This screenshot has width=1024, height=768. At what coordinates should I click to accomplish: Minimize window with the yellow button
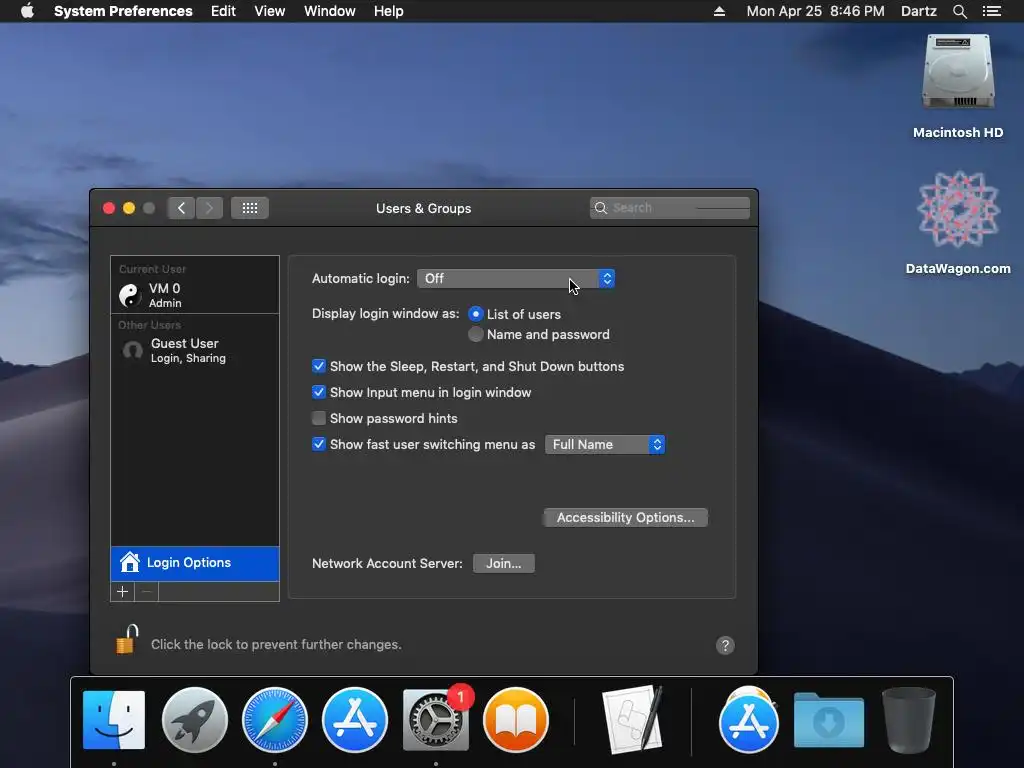click(129, 208)
